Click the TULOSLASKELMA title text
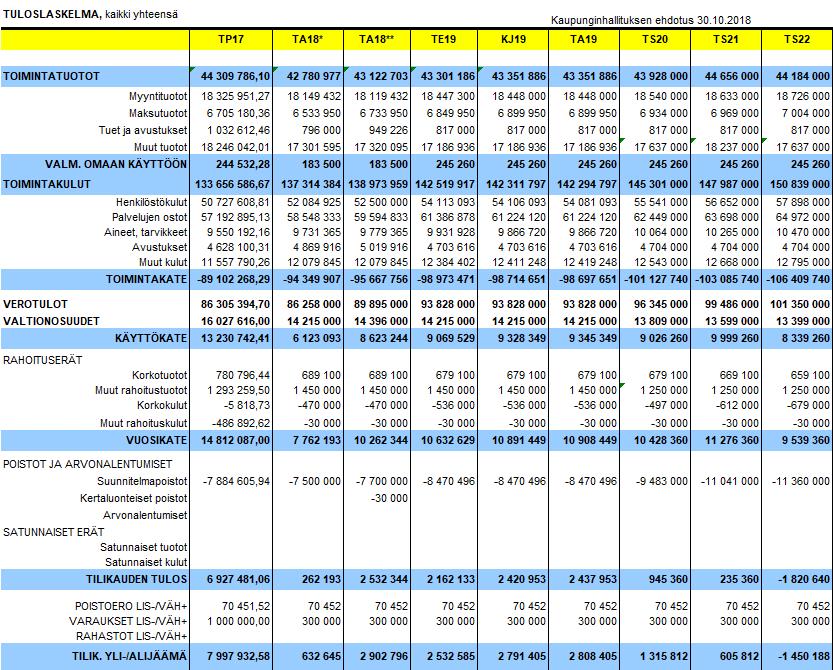The height and width of the screenshot is (670, 833). (51, 14)
